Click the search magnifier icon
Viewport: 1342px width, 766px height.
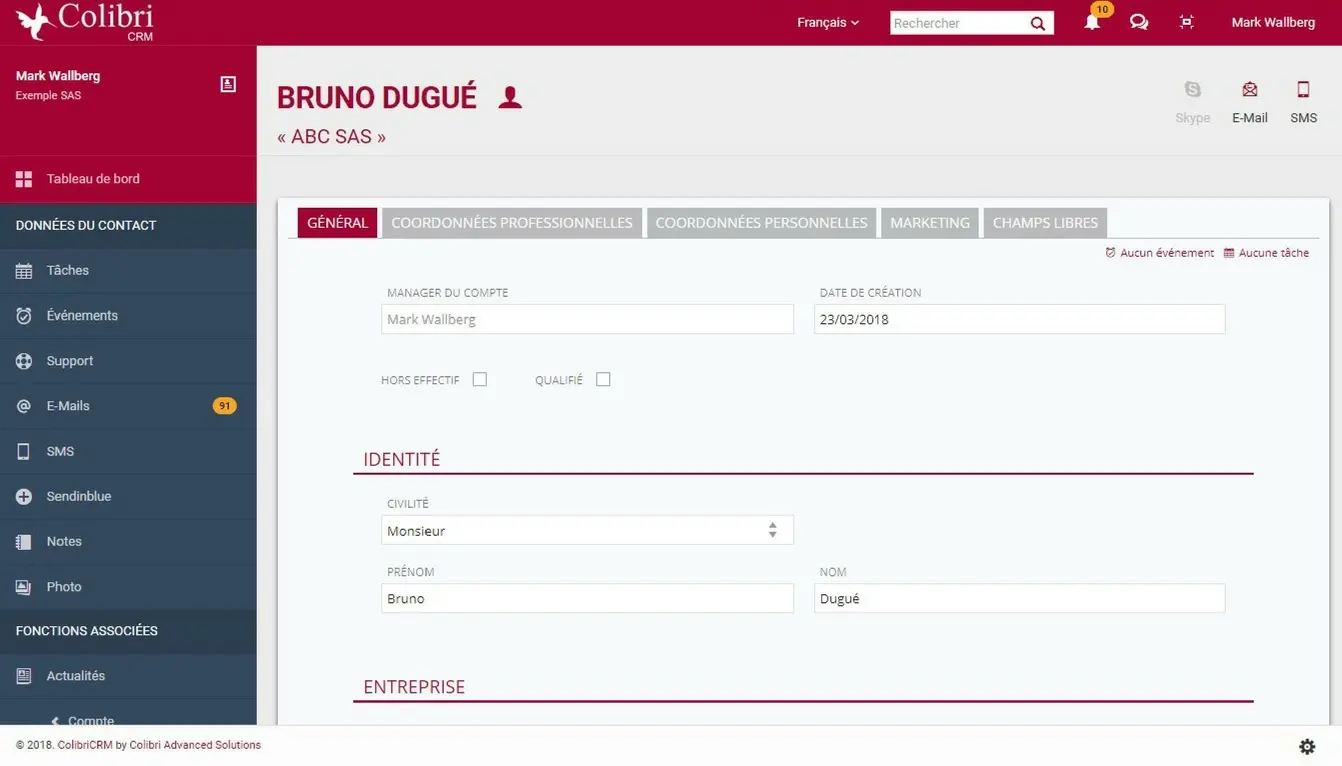[1038, 23]
